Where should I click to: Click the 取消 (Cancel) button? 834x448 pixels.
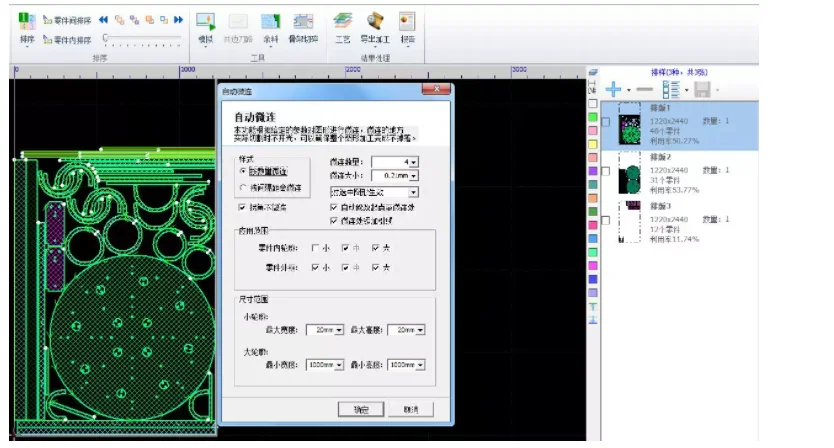tap(410, 409)
